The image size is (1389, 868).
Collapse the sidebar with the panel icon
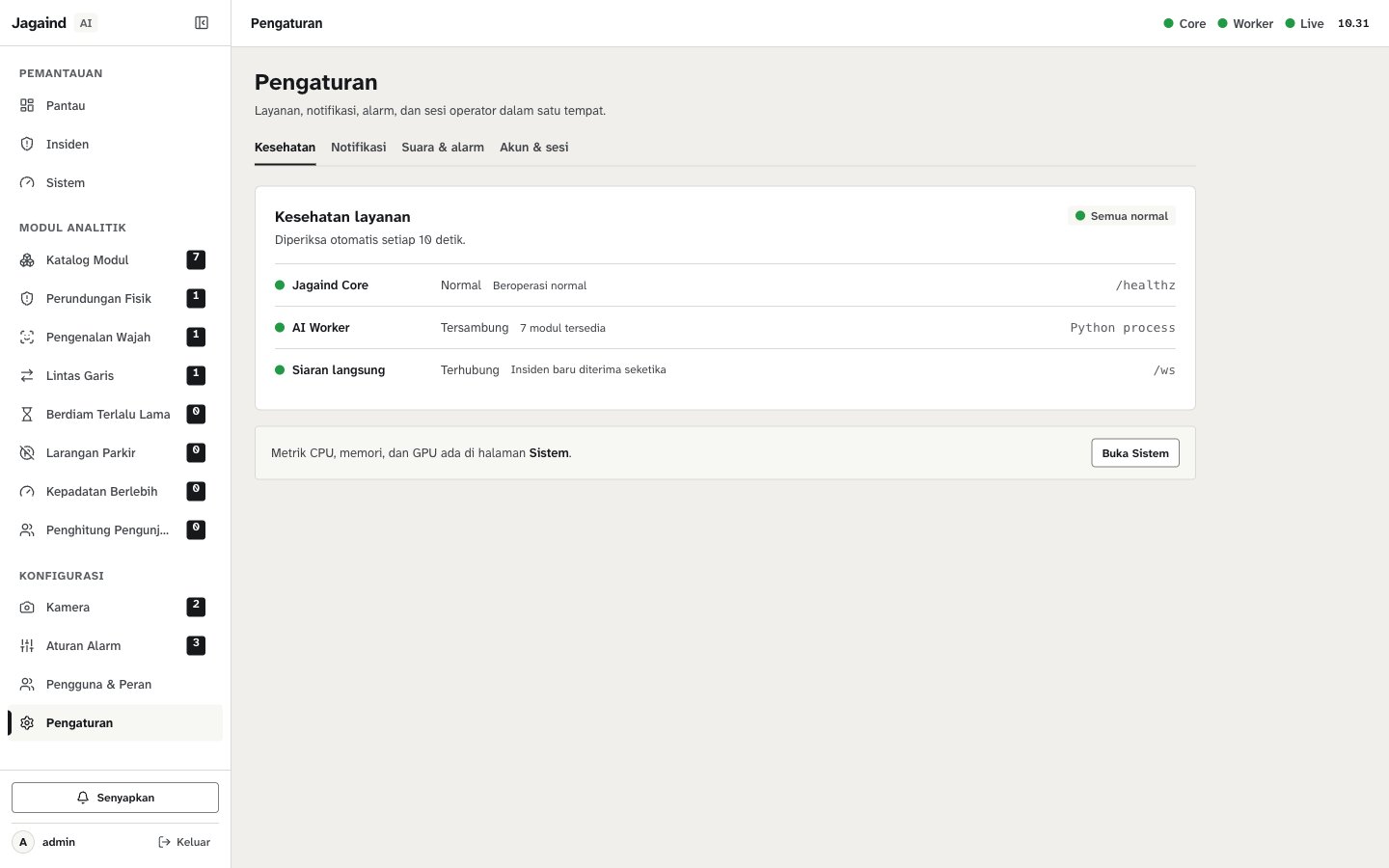pos(202,23)
